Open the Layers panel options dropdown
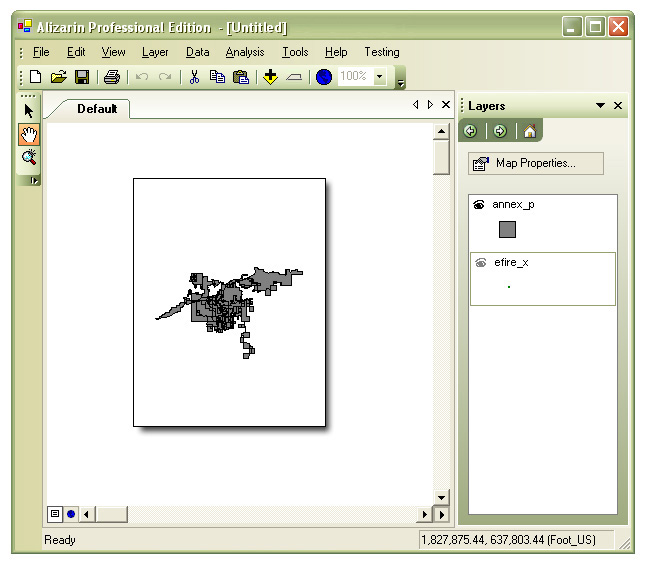The height and width of the screenshot is (567, 648). [x=600, y=106]
